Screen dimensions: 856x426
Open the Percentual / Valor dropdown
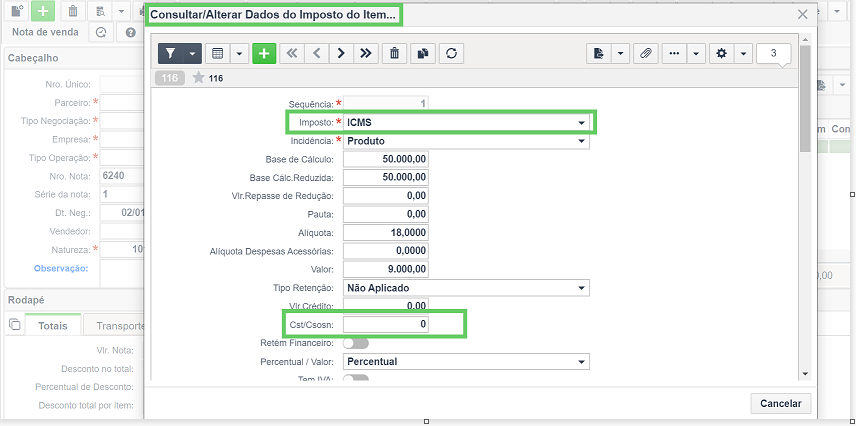[x=466, y=362]
